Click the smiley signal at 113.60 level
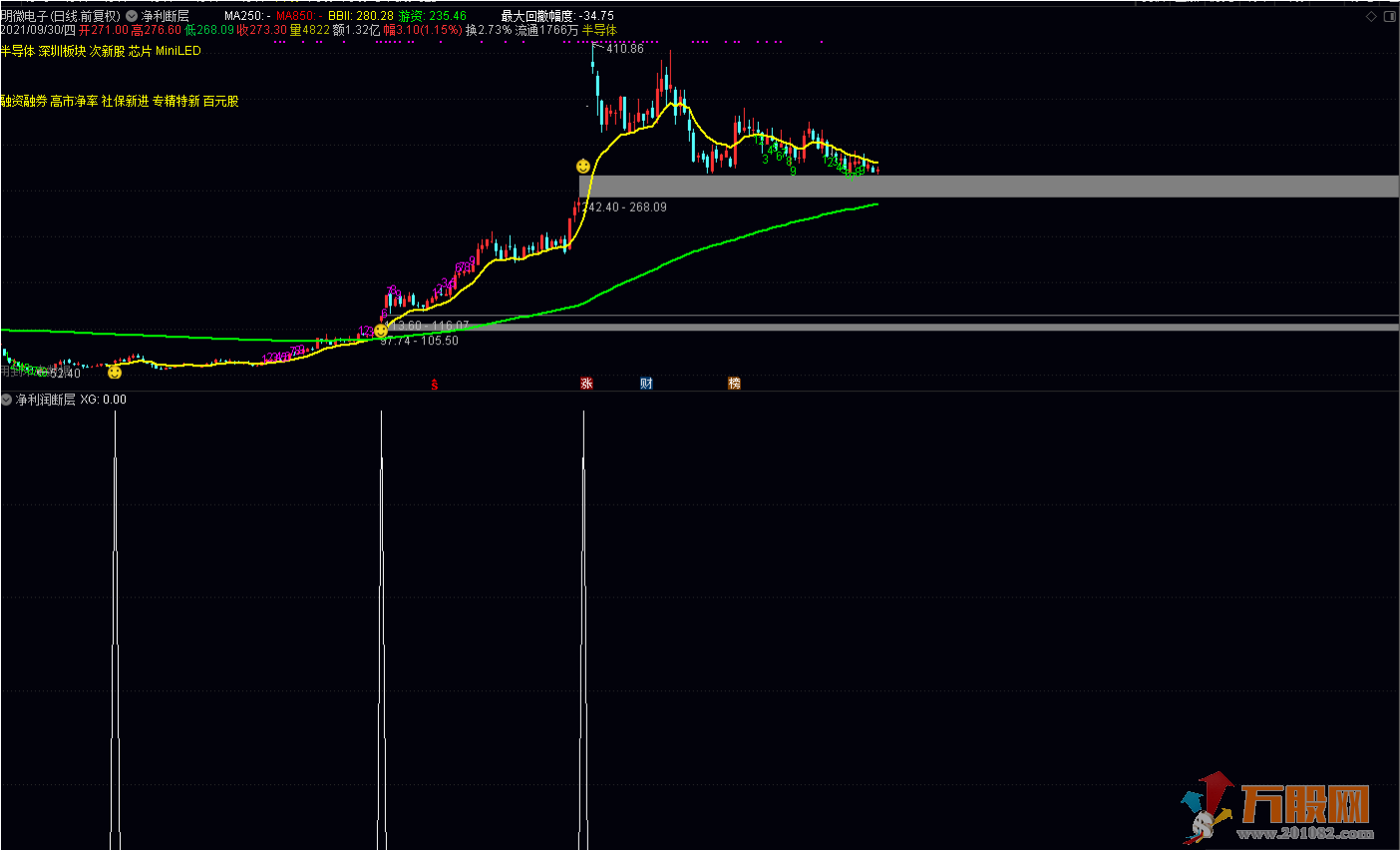 pos(381,330)
